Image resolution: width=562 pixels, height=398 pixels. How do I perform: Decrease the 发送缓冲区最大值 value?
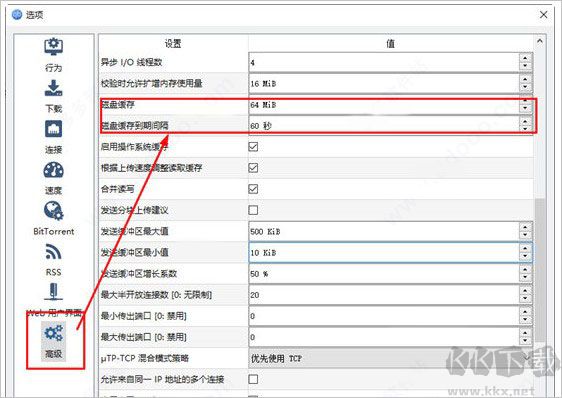pyautogui.click(x=525, y=235)
